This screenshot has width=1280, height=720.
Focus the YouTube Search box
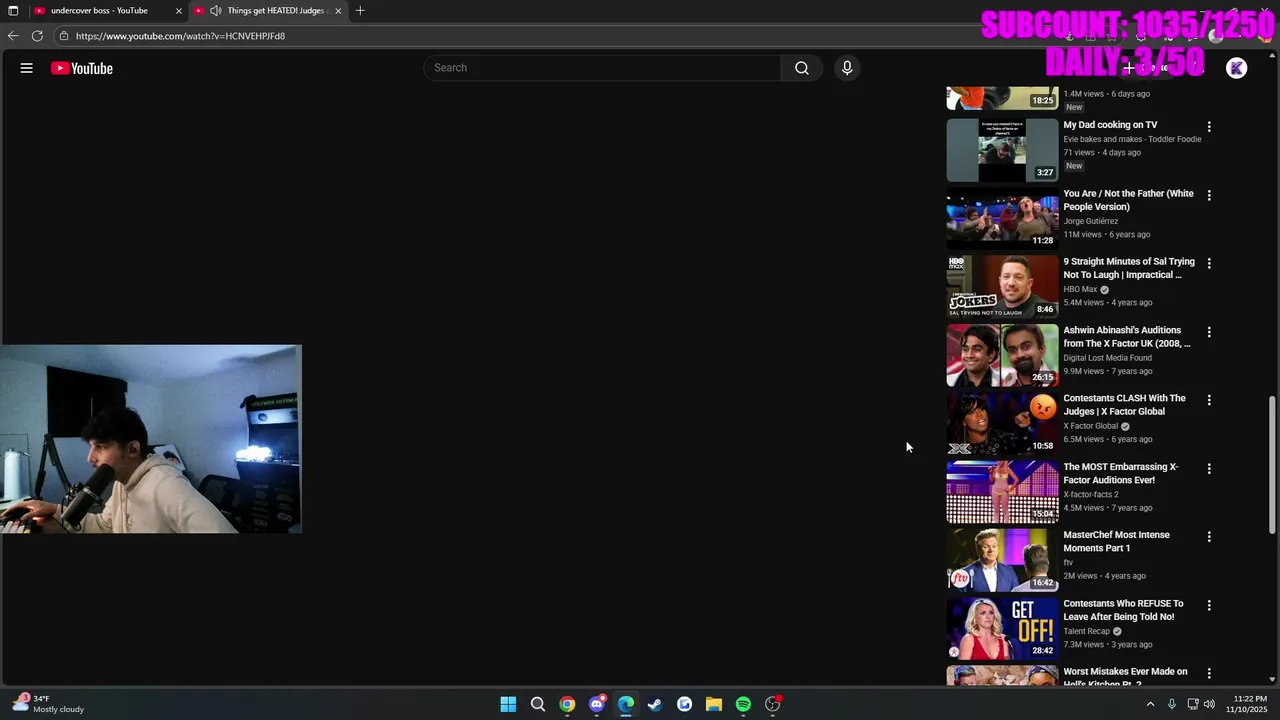602,68
